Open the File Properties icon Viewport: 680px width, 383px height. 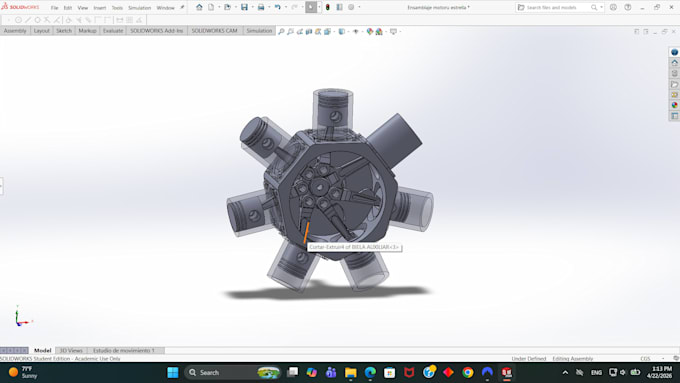point(340,7)
